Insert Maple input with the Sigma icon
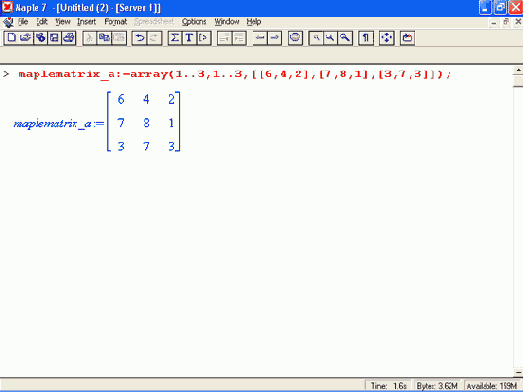This screenshot has height=392, width=523. 175,38
